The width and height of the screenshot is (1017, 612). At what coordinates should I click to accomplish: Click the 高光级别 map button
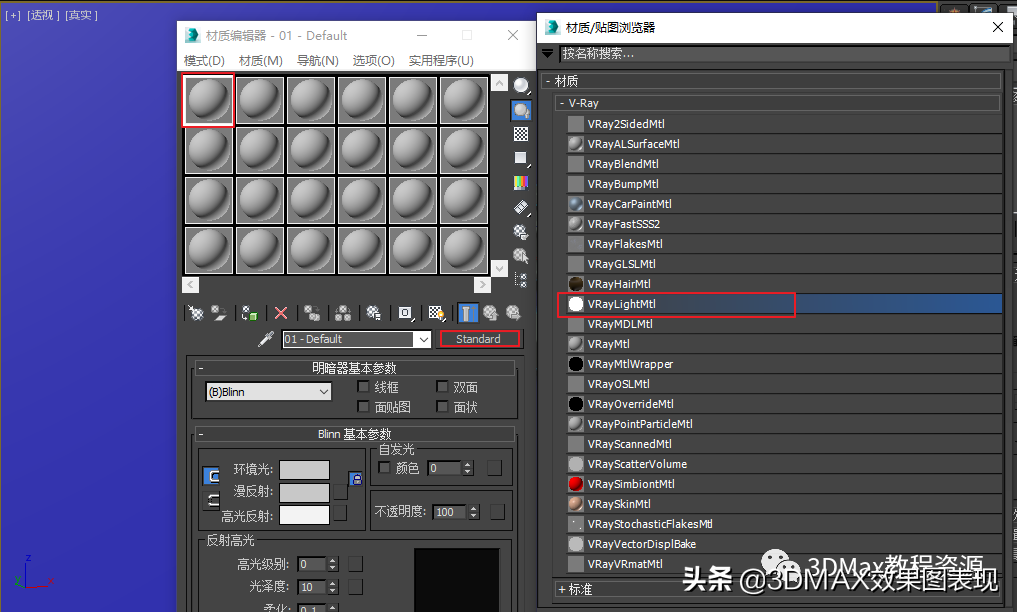[355, 564]
